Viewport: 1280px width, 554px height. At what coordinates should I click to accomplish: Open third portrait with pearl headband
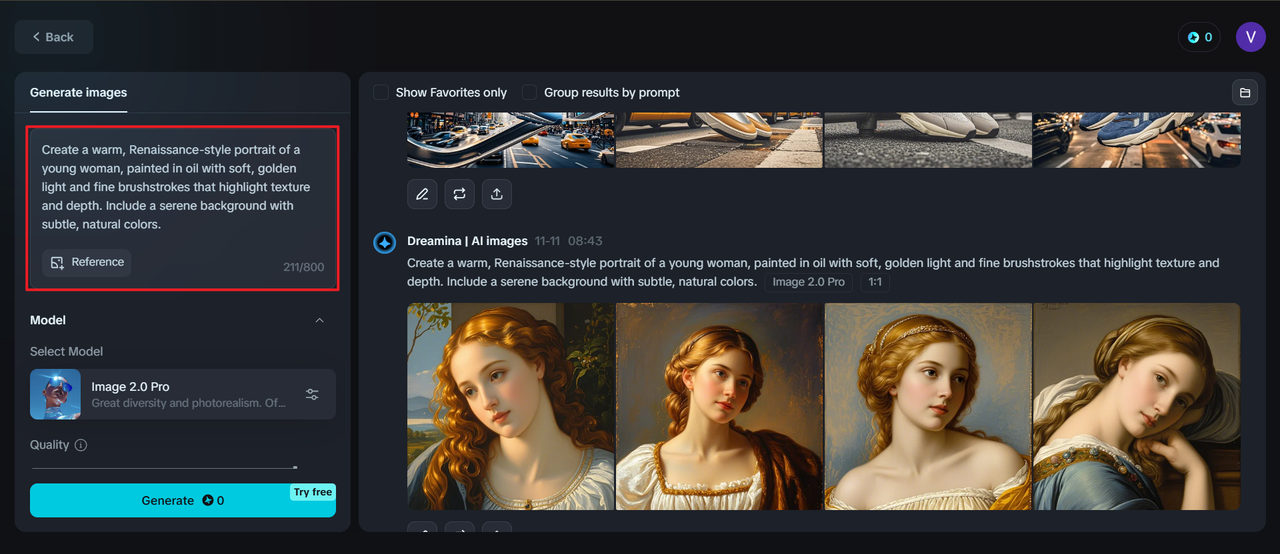tap(928, 407)
